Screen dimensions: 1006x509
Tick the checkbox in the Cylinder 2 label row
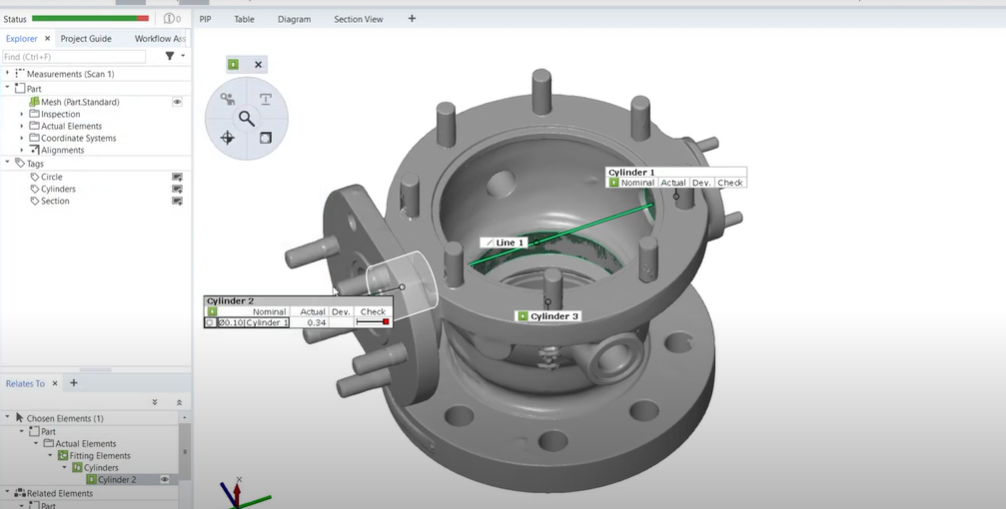[x=210, y=322]
